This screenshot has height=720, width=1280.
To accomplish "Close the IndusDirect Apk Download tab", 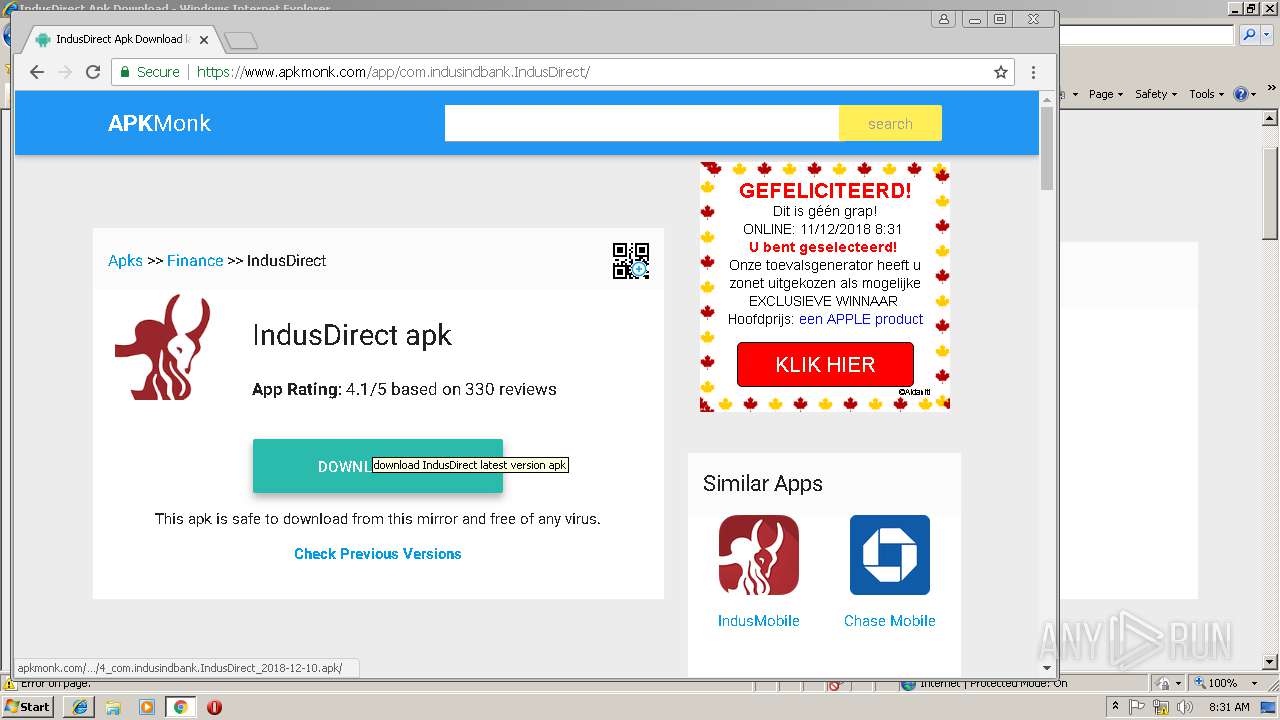I will tap(204, 40).
